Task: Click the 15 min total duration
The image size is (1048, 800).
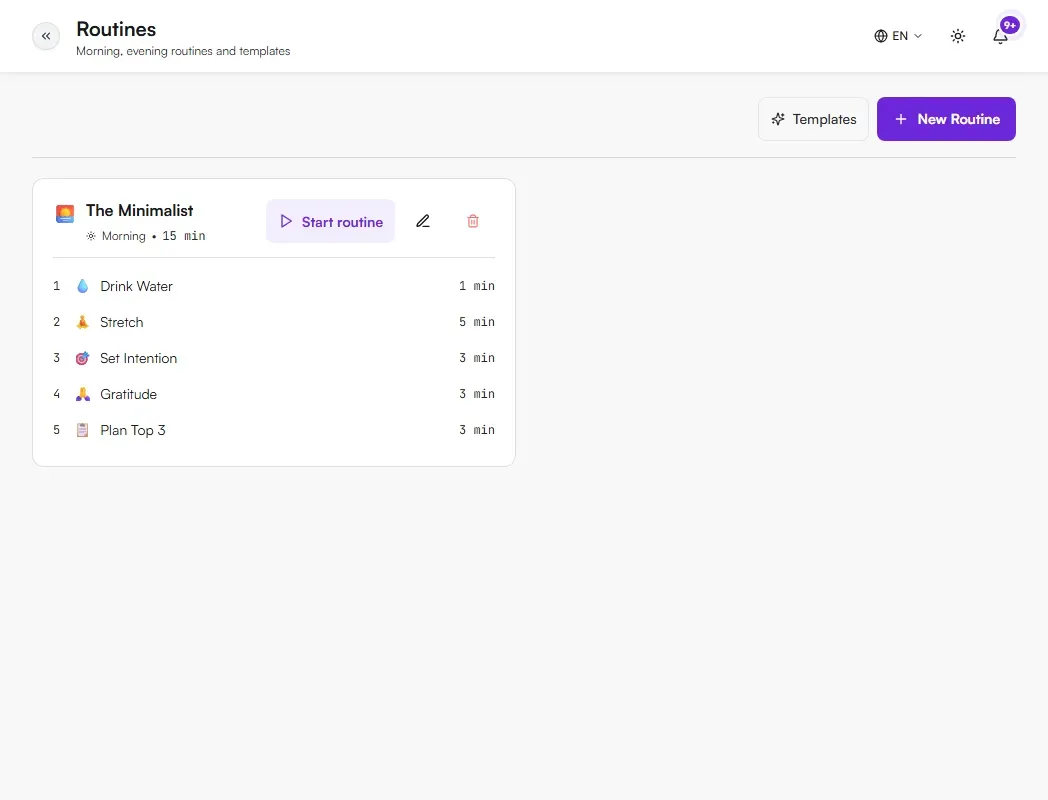Action: pos(184,236)
